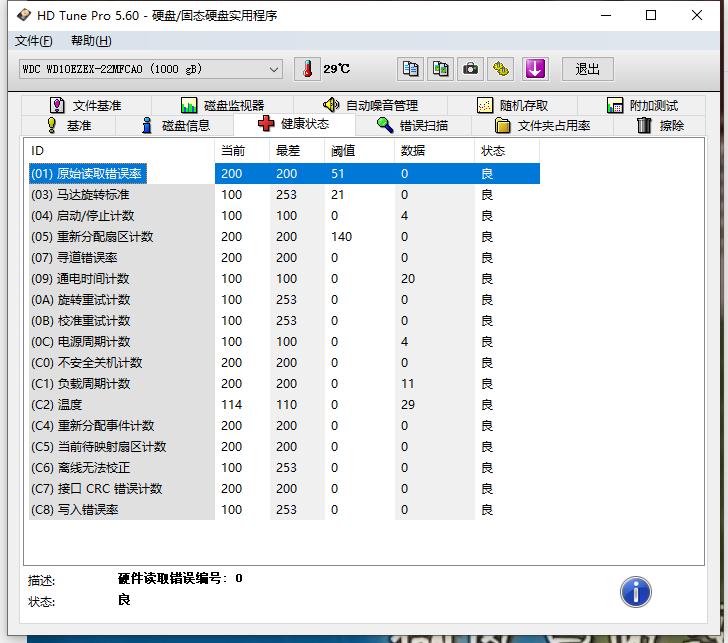
Task: Maximize the HD Tune Pro window
Action: click(x=651, y=15)
